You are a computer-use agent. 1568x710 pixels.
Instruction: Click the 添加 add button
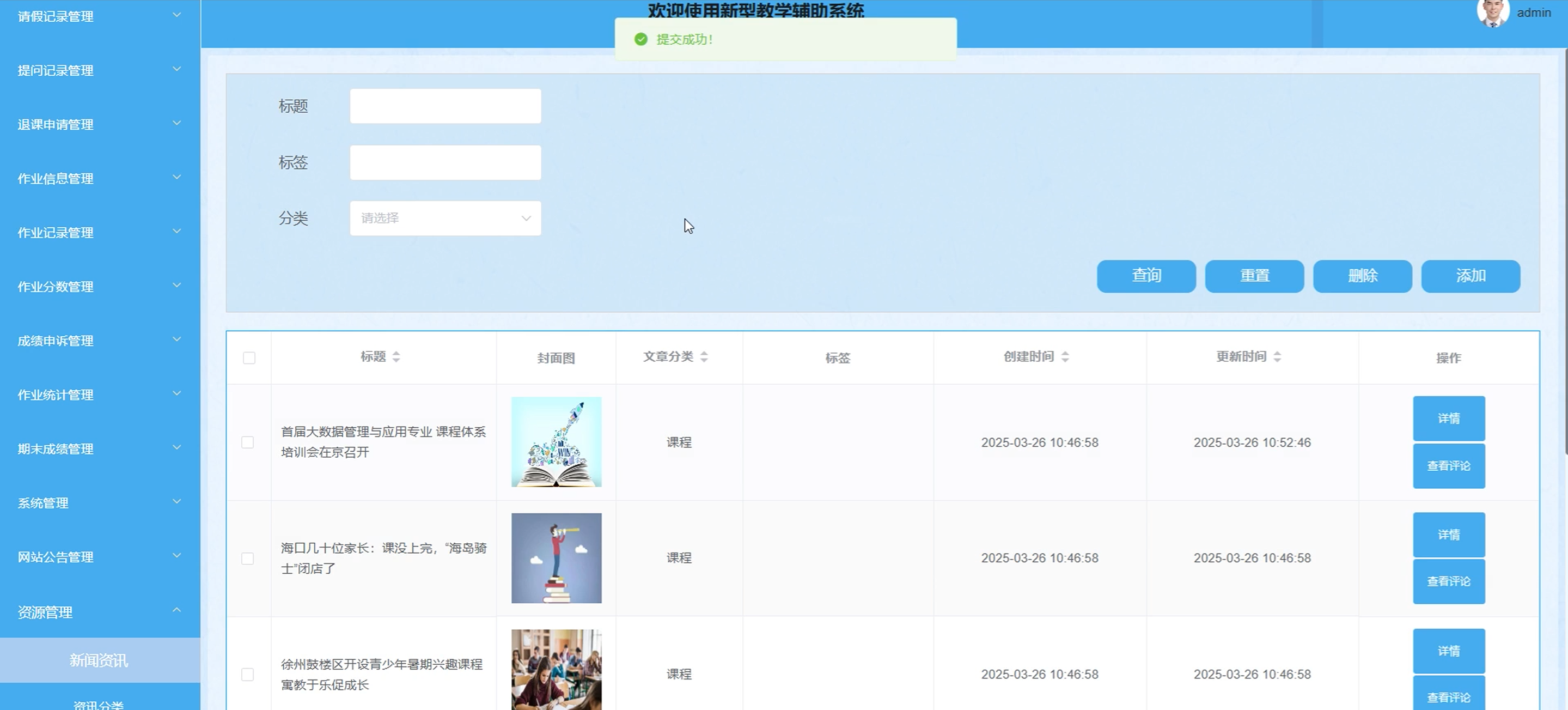coord(1470,276)
